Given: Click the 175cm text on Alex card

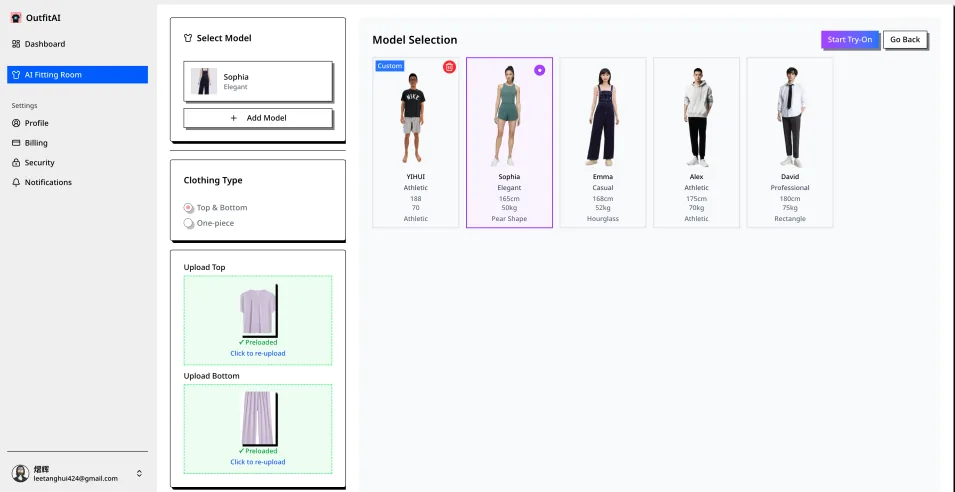Looking at the screenshot, I should pos(696,199).
